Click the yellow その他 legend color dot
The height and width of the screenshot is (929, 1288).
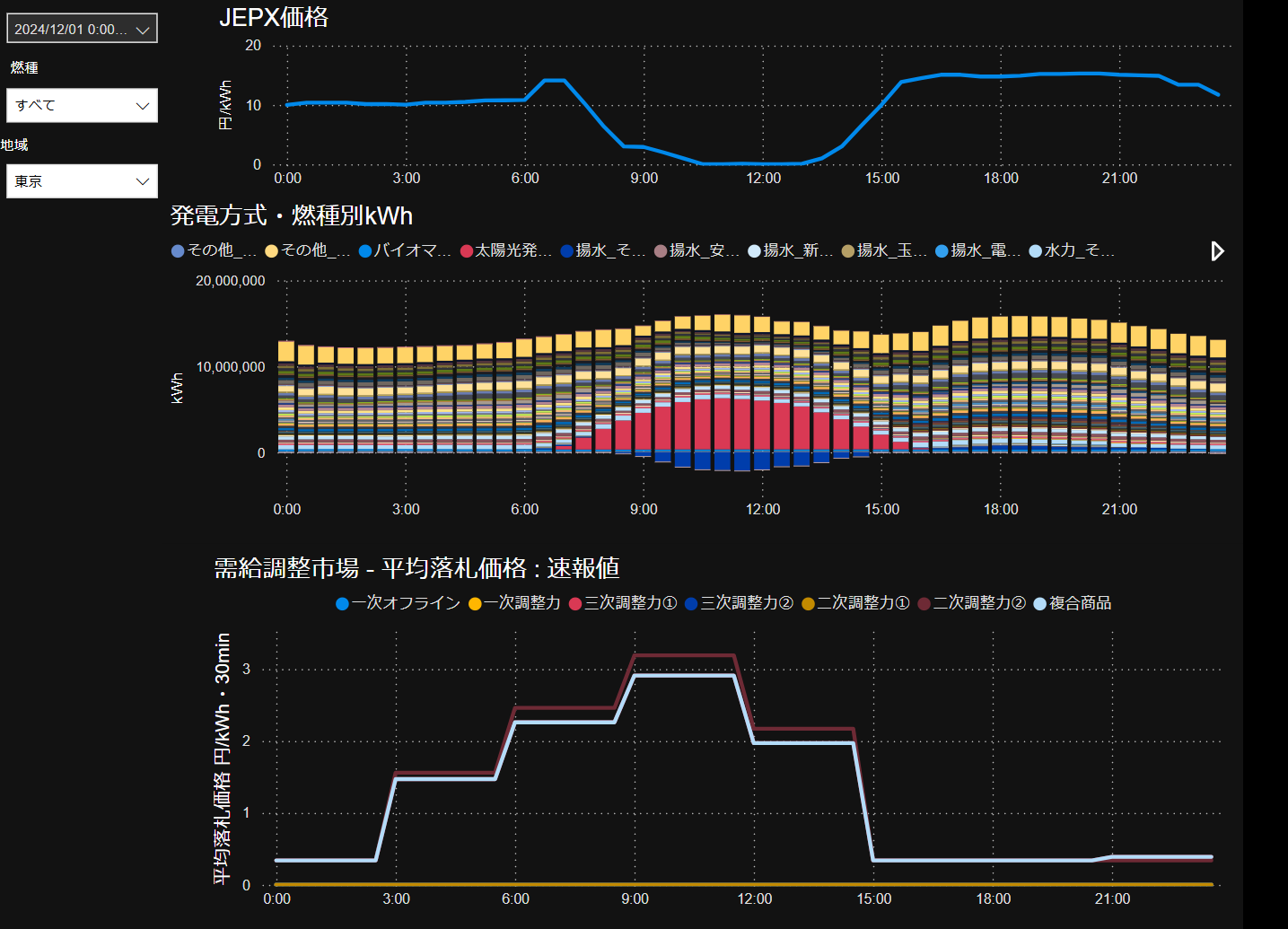271,251
